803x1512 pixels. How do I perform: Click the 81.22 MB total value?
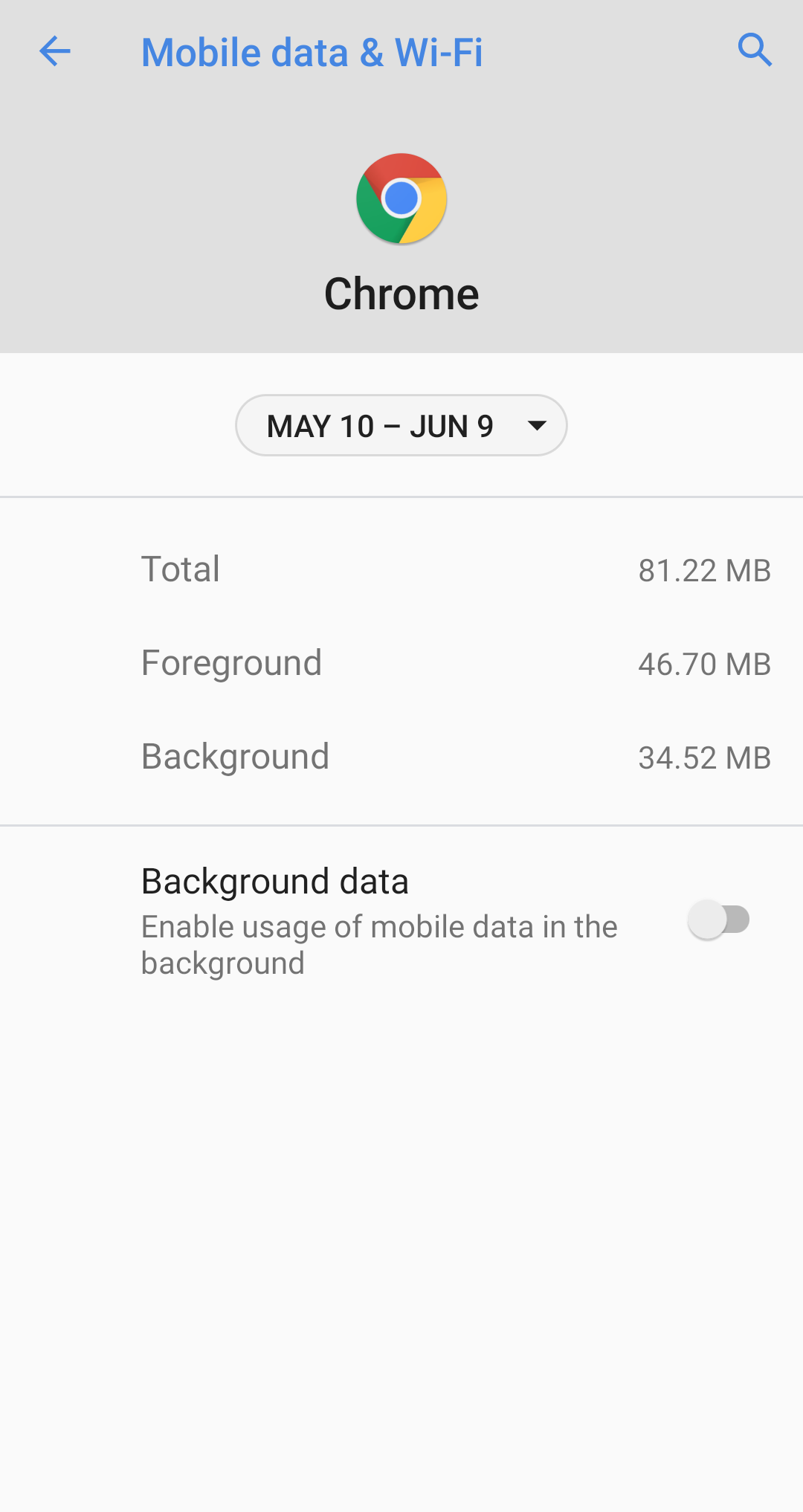704,571
